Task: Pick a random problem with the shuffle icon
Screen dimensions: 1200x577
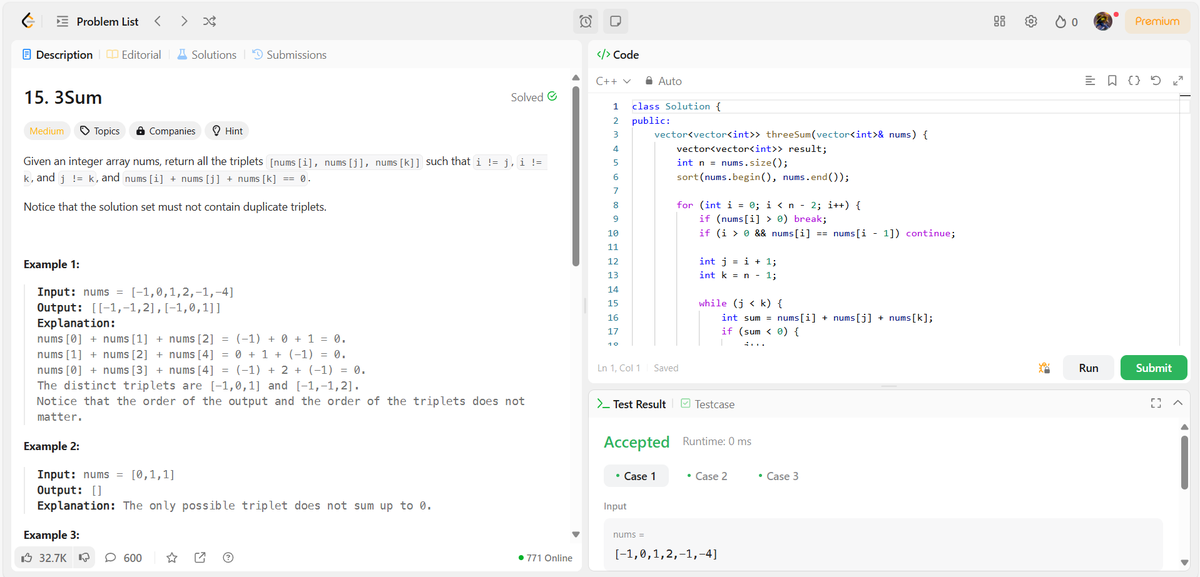Action: [208, 20]
